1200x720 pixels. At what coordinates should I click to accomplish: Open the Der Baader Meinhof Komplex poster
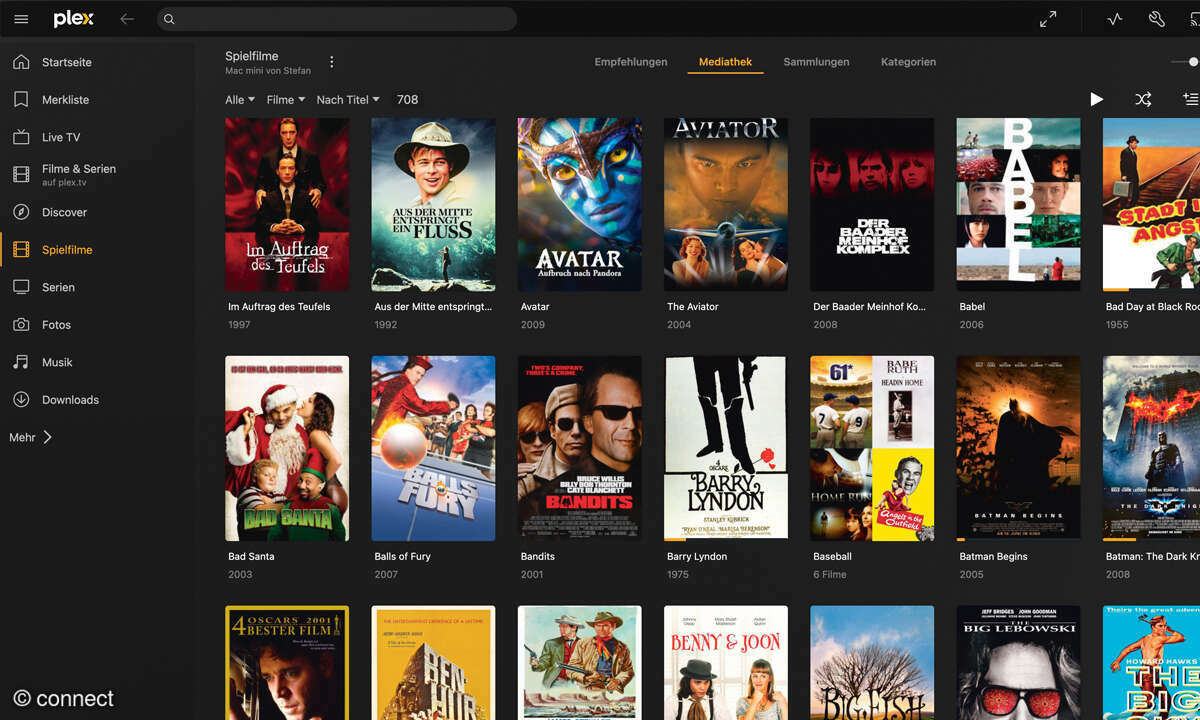click(x=872, y=205)
